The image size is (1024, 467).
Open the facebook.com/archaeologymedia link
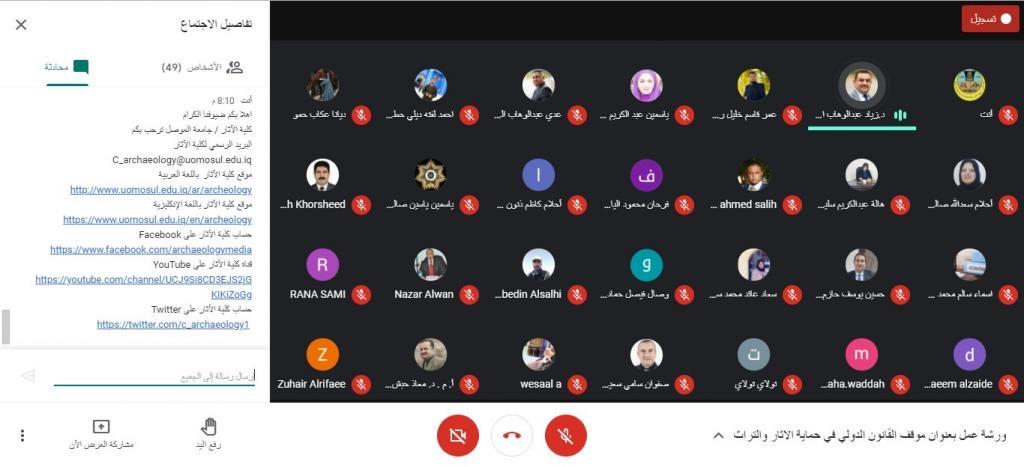pyautogui.click(x=151, y=250)
